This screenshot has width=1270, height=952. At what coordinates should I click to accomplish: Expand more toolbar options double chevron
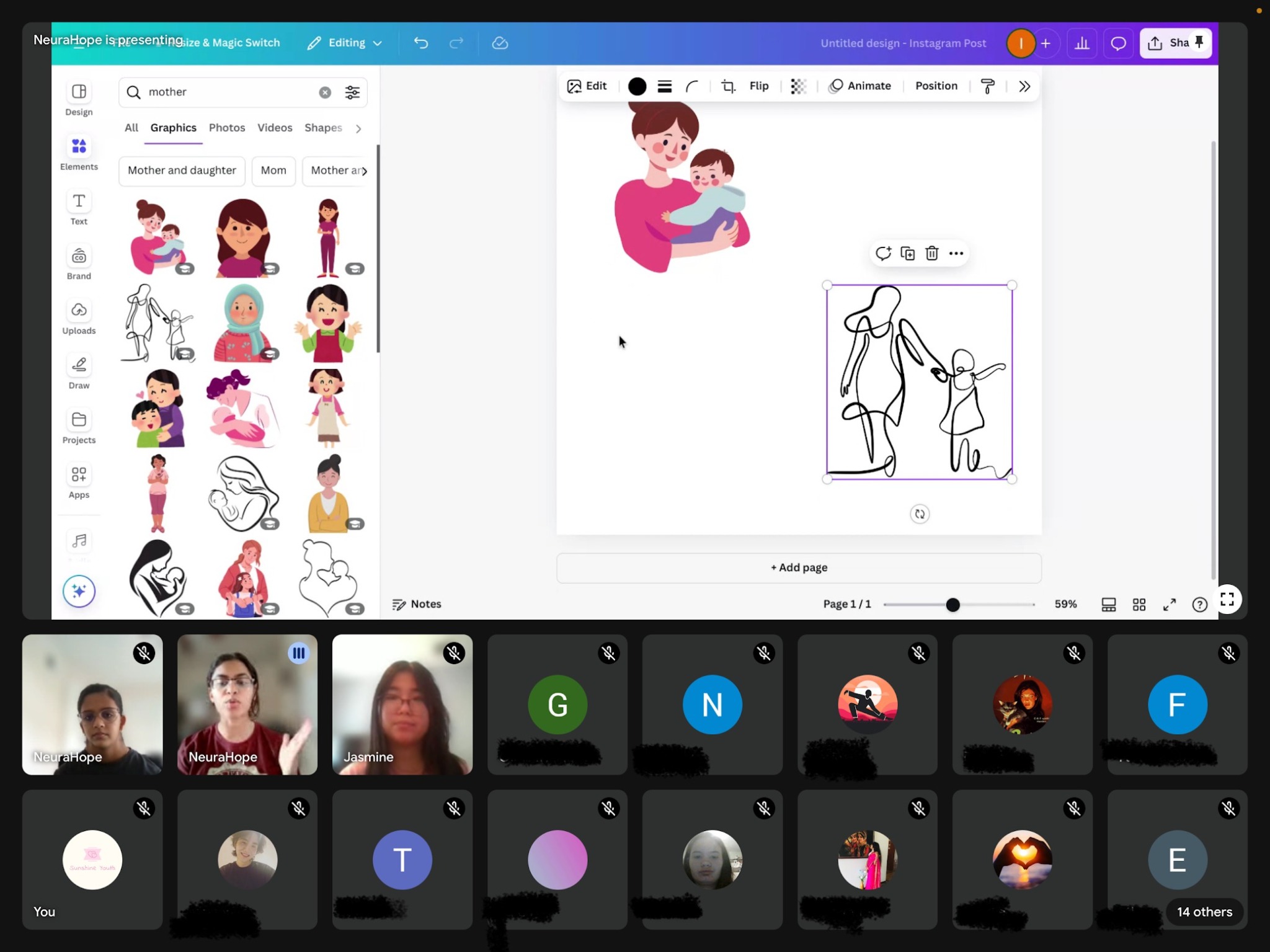(1024, 86)
